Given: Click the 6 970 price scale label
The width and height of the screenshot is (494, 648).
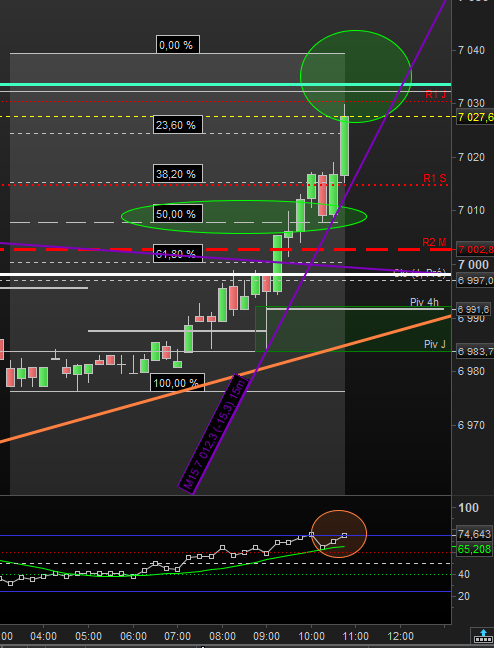Looking at the screenshot, I should tap(471, 425).
